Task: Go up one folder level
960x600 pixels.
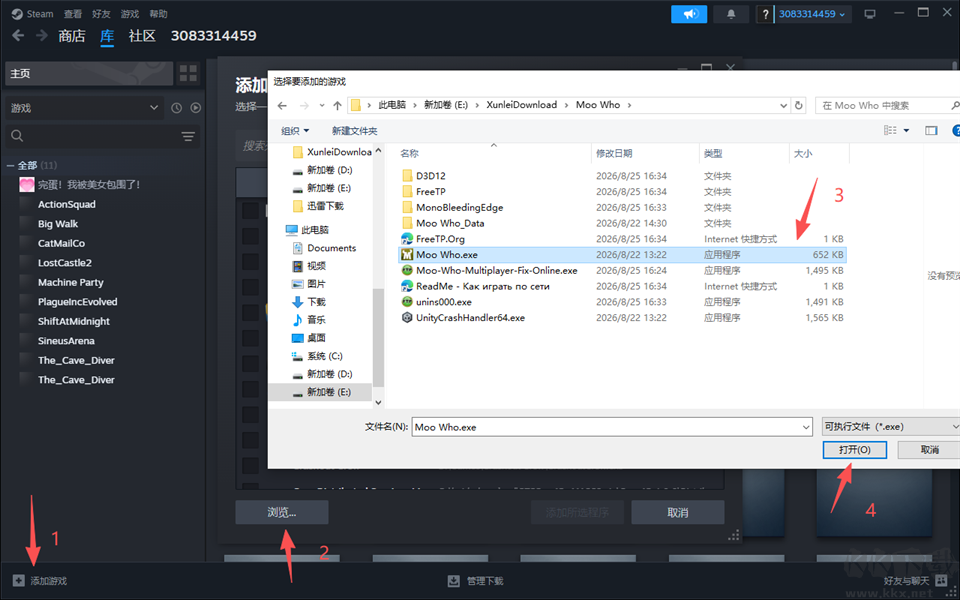Action: [337, 105]
